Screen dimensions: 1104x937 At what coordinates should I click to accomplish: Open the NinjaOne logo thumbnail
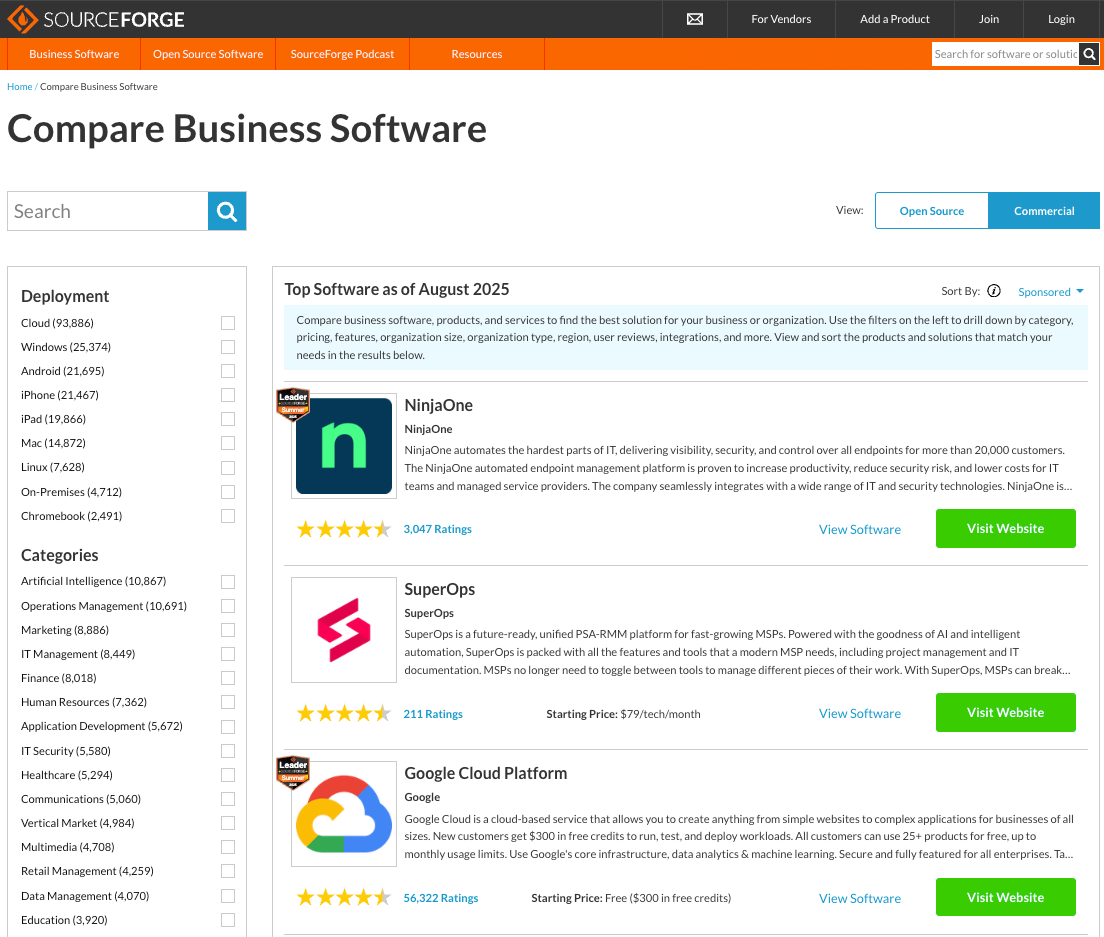pos(344,446)
